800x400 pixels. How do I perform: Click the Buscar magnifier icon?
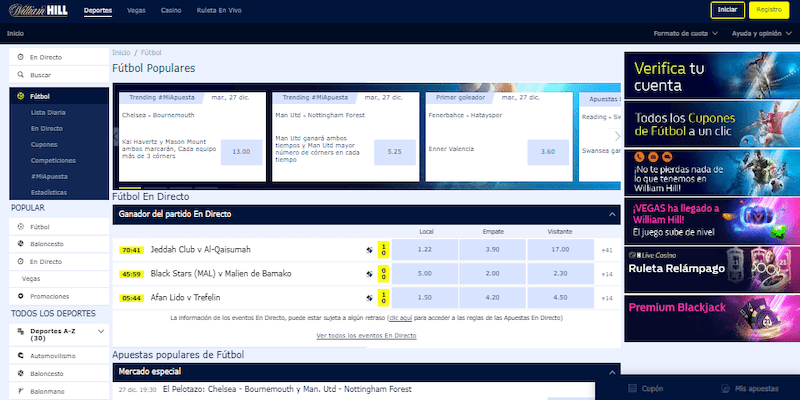point(20,74)
